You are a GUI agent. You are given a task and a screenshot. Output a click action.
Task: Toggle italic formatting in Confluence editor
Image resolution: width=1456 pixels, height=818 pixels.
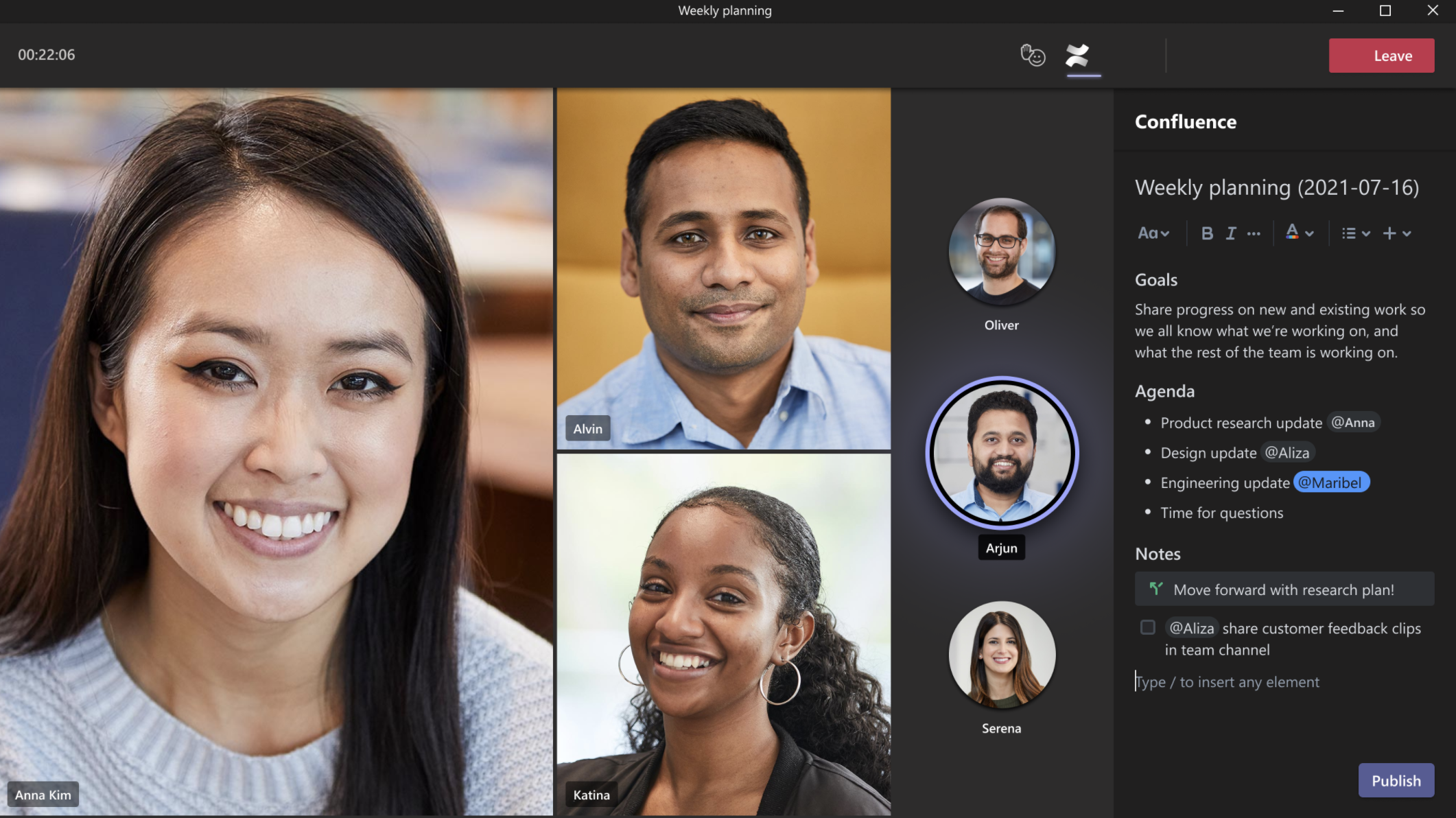point(1230,233)
